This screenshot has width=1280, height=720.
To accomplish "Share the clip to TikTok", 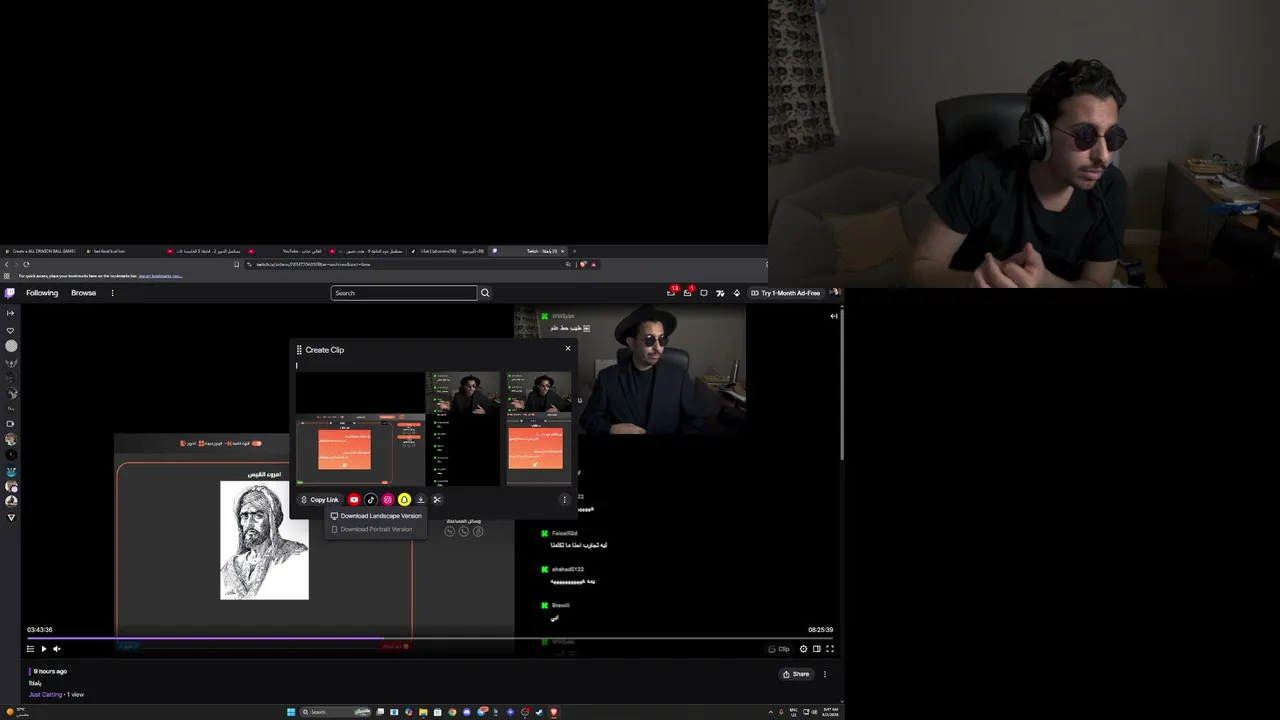I will [x=371, y=500].
